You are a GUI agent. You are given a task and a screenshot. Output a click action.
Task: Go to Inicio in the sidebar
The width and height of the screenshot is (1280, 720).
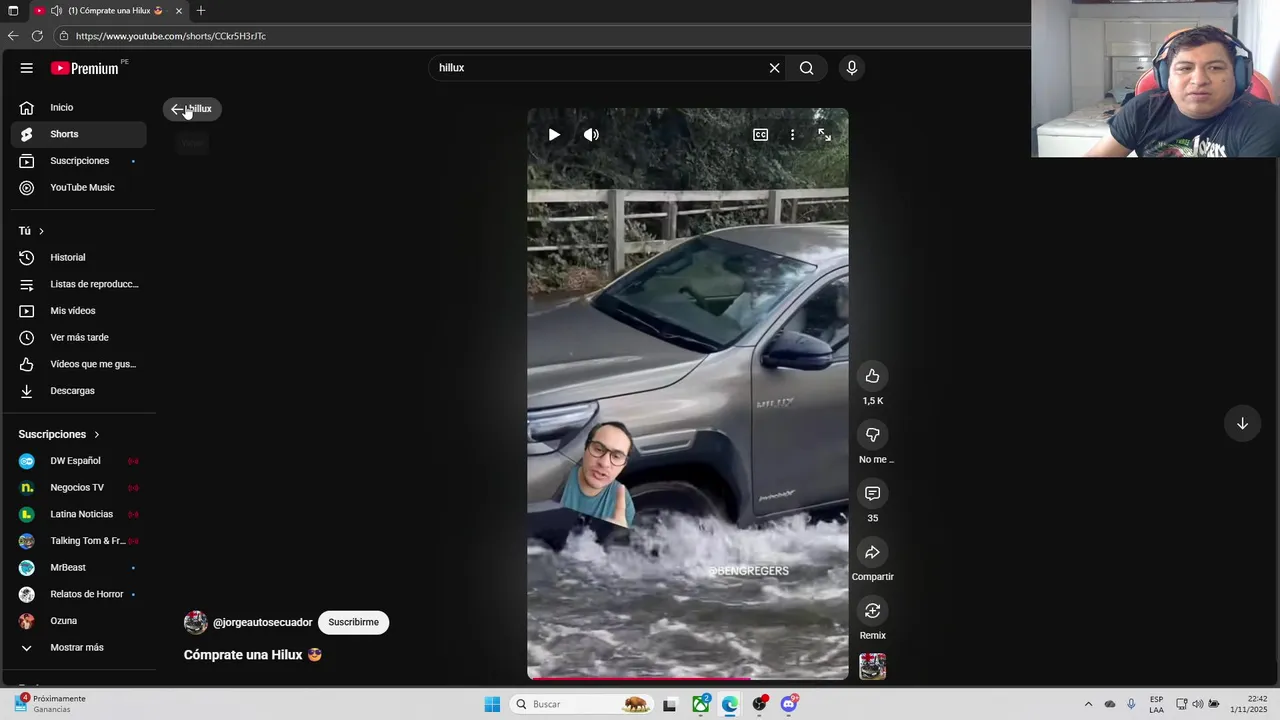tap(78, 107)
